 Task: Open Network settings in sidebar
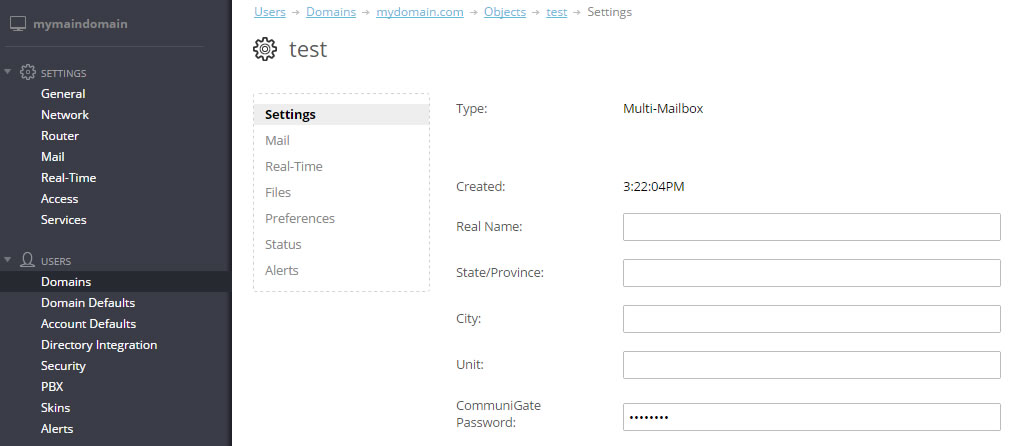point(65,114)
